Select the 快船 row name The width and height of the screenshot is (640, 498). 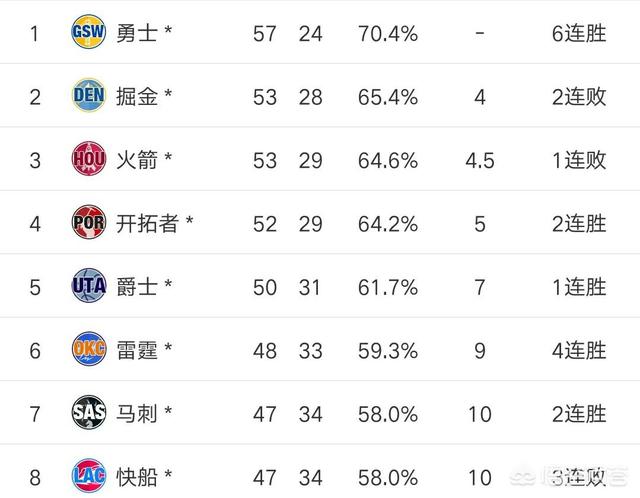[137, 477]
